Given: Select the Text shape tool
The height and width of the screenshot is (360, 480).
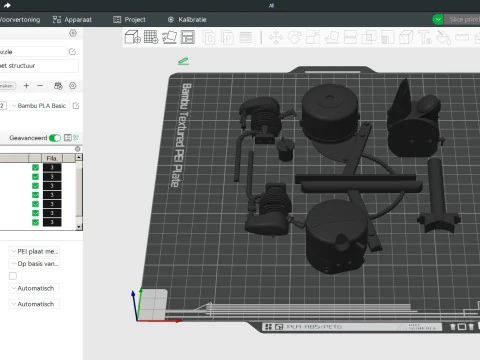Looking at the screenshot, I should click(x=425, y=37).
